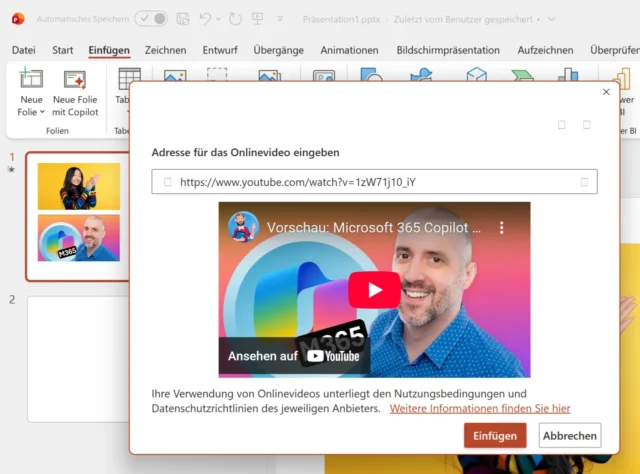The height and width of the screenshot is (474, 640).
Task: Insert a table via Tabelle icon
Action: point(129,78)
